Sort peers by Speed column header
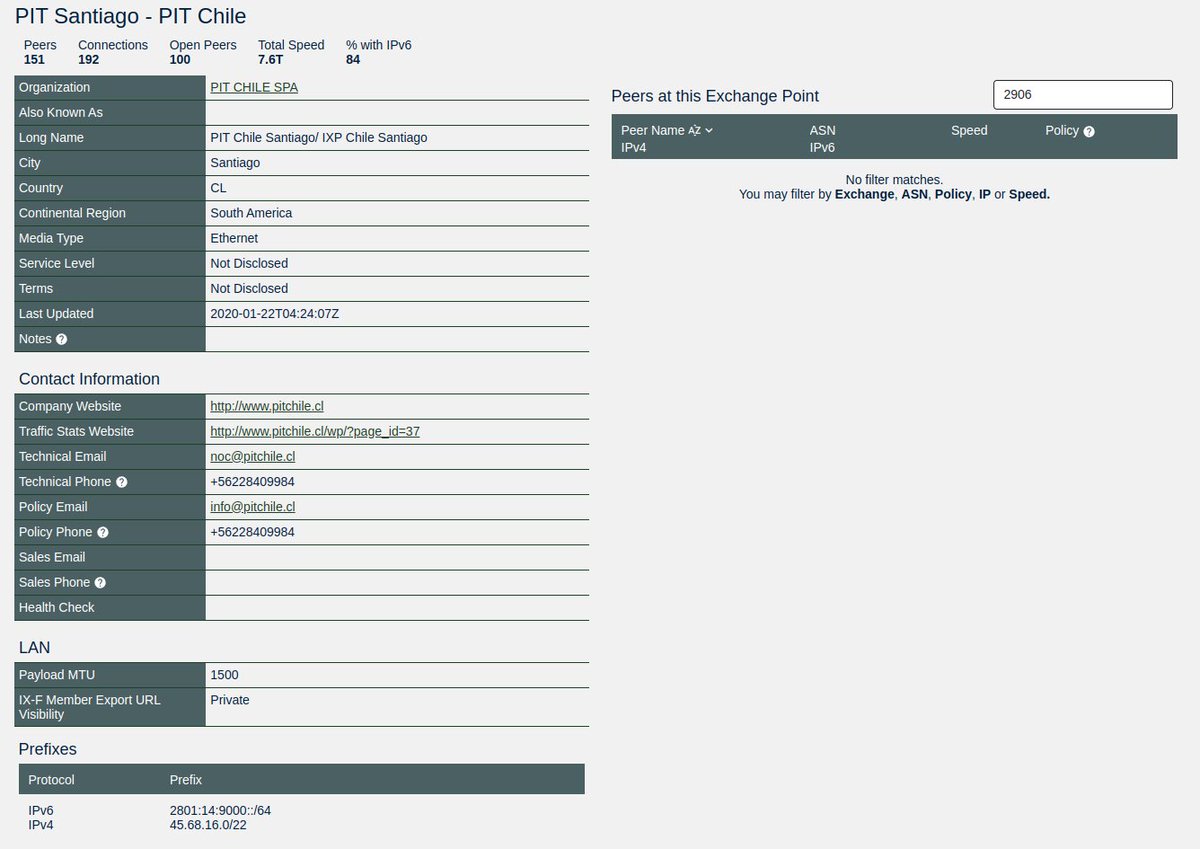 (x=969, y=130)
